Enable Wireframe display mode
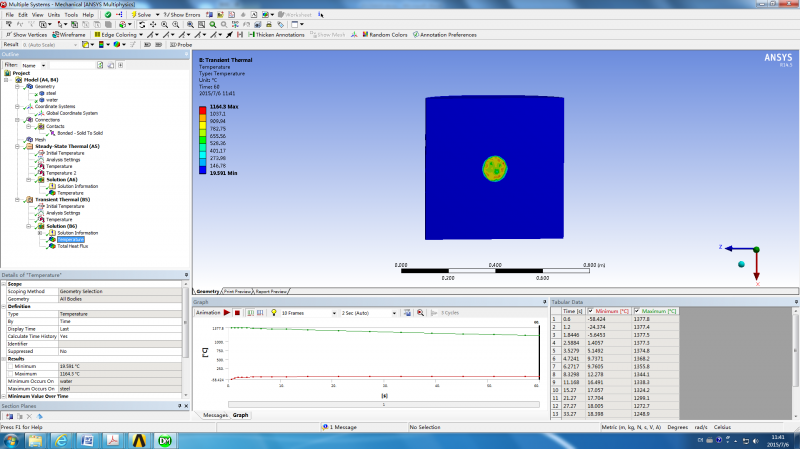Screen dimensions: 800x449 tap(70, 34)
